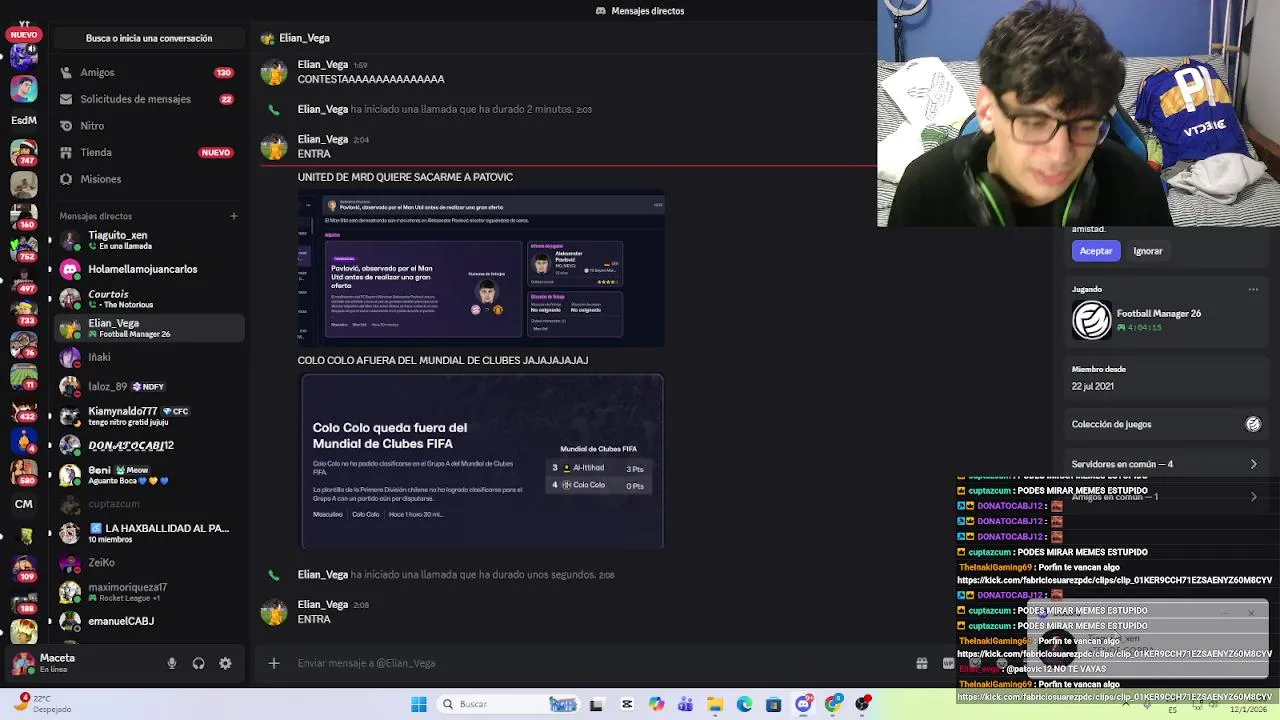1280x720 pixels.
Task: Open Microsoft Edge from the taskbar
Action: (744, 704)
